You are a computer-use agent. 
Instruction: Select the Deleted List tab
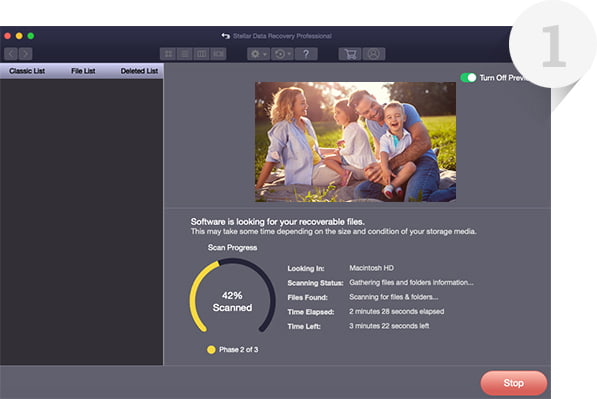139,71
